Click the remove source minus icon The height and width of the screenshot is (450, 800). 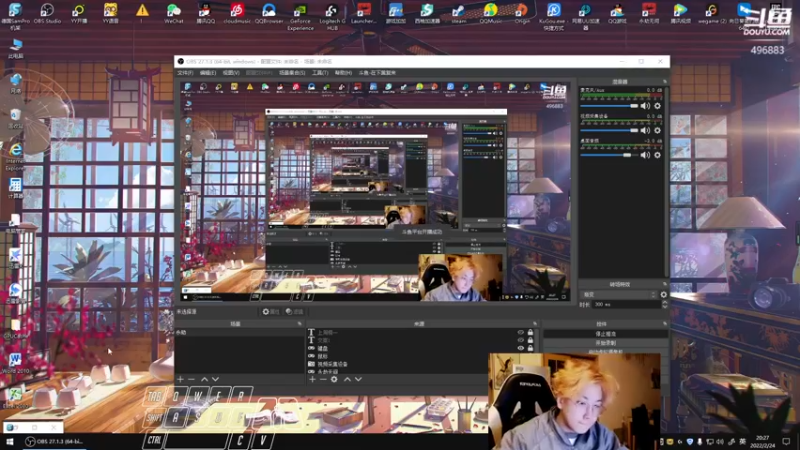coord(323,379)
